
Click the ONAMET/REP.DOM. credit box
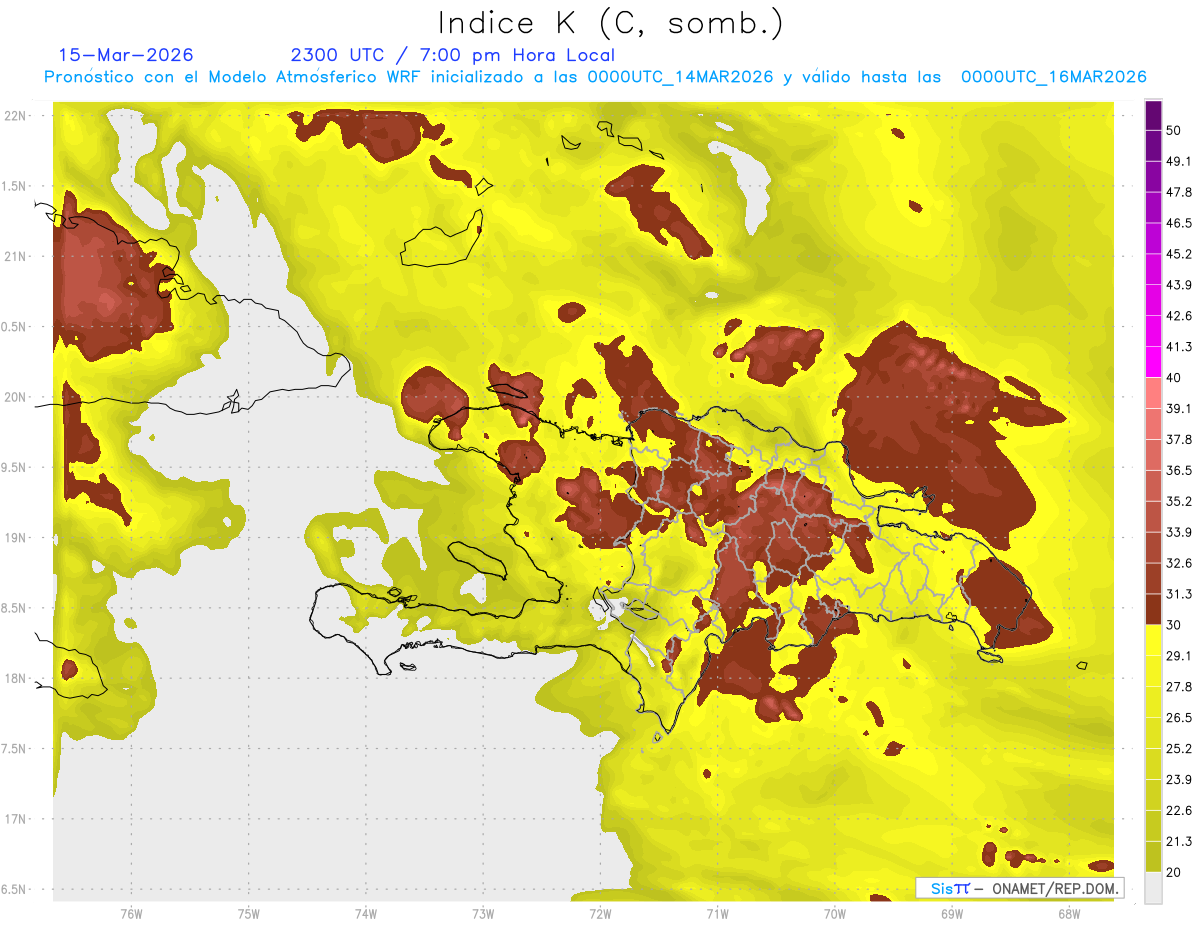1019,888
